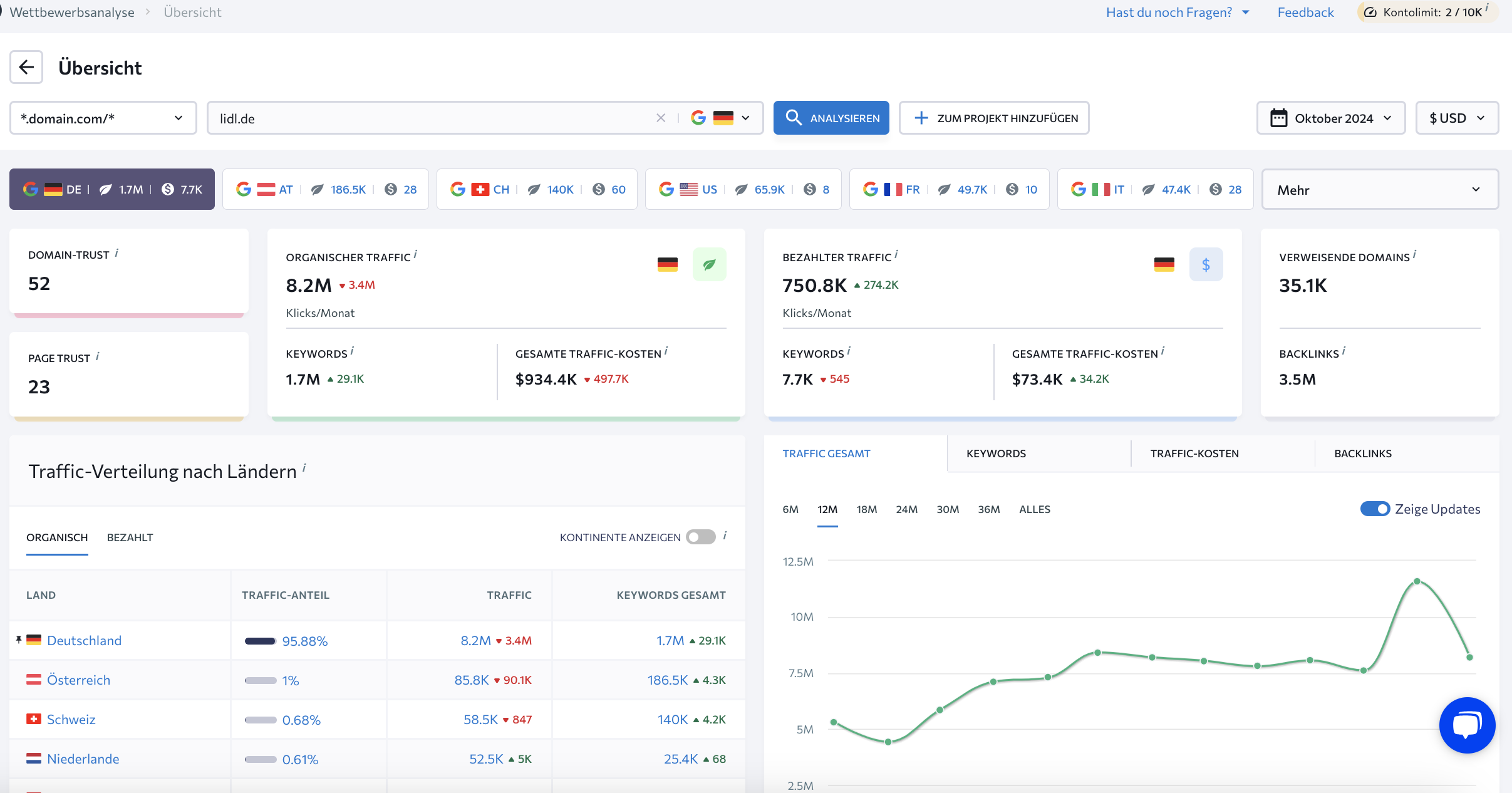Select the 36M time range
Image resolution: width=1512 pixels, height=793 pixels.
coord(989,509)
